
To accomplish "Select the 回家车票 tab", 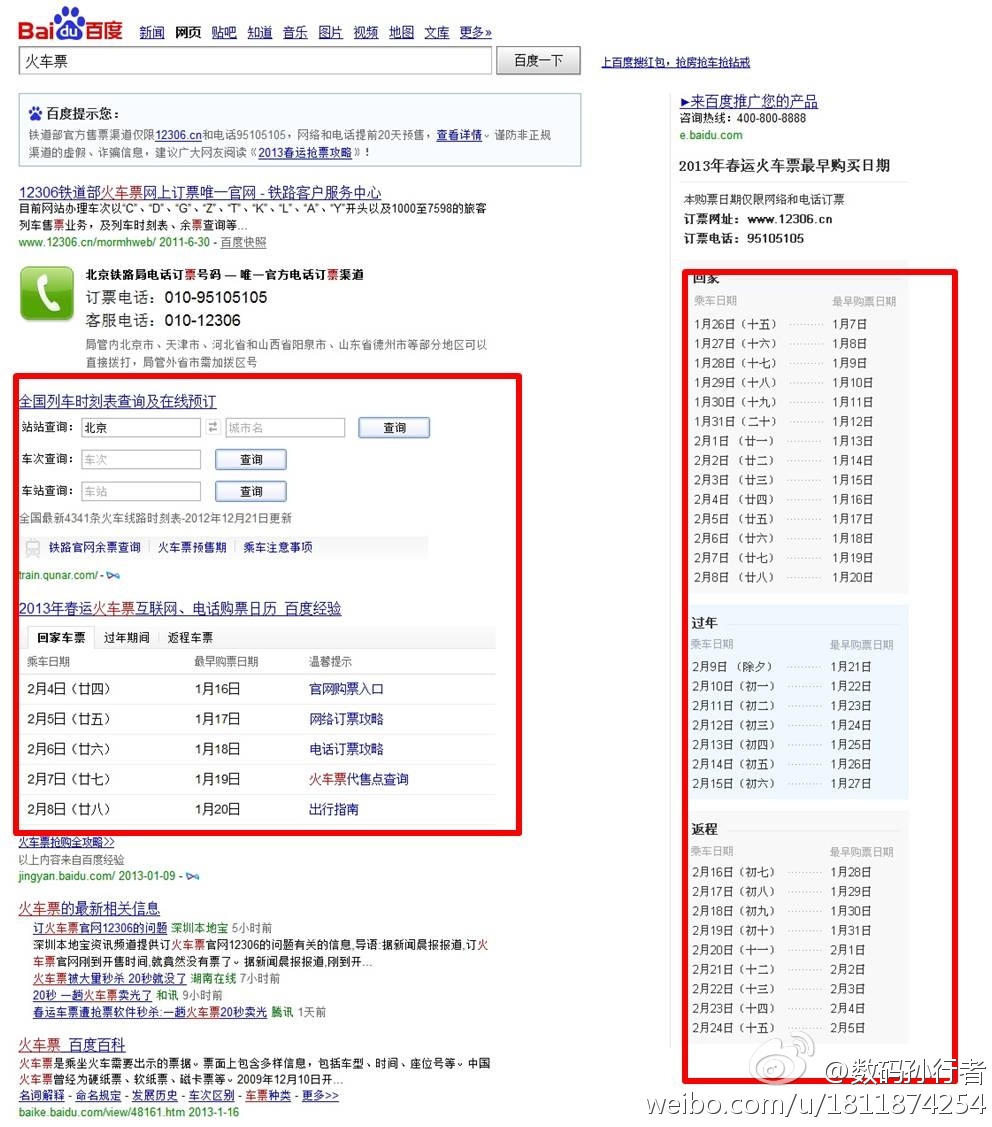I will pos(61,638).
